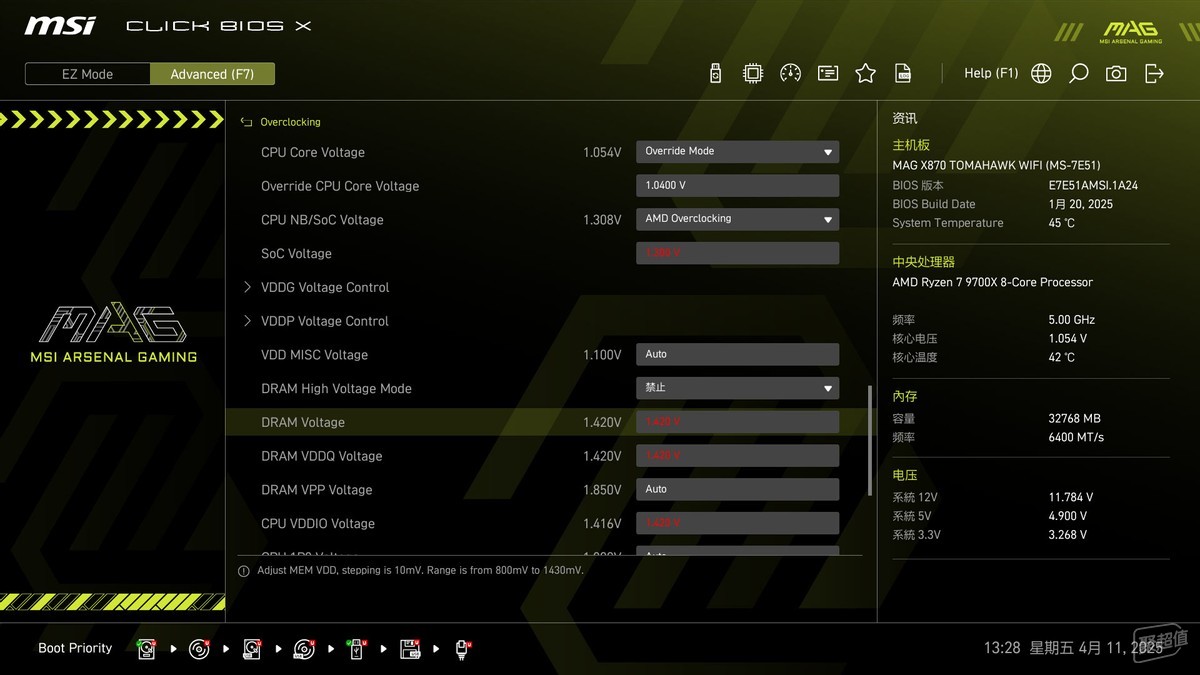Click the 32768 MB memory capacity value

(1074, 418)
